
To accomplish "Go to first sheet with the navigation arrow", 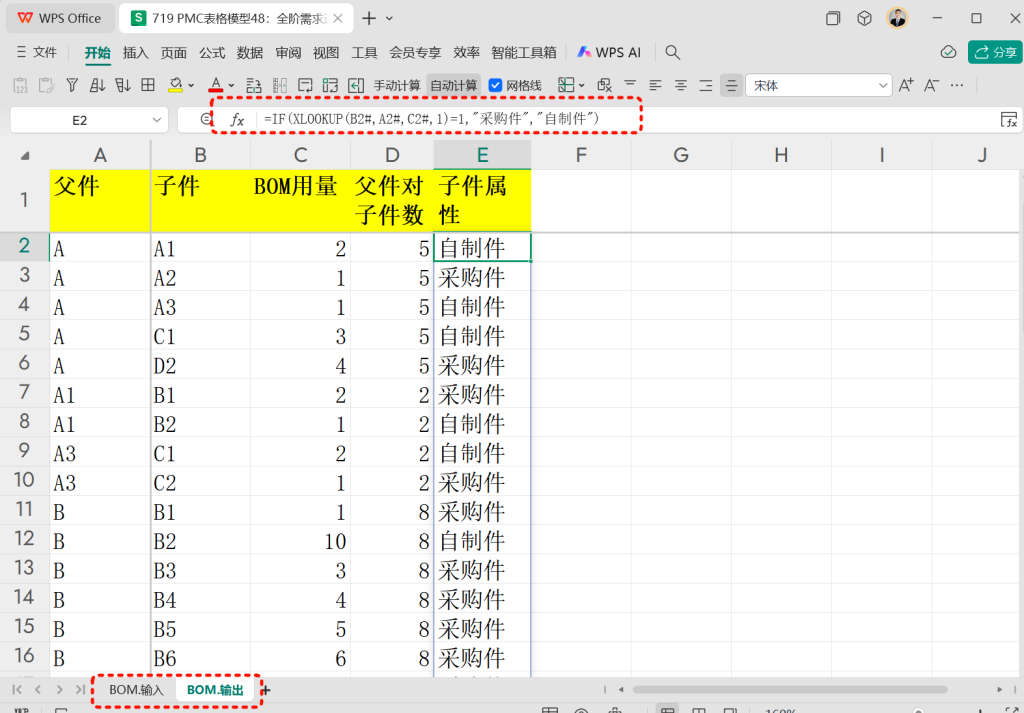I will [x=17, y=689].
